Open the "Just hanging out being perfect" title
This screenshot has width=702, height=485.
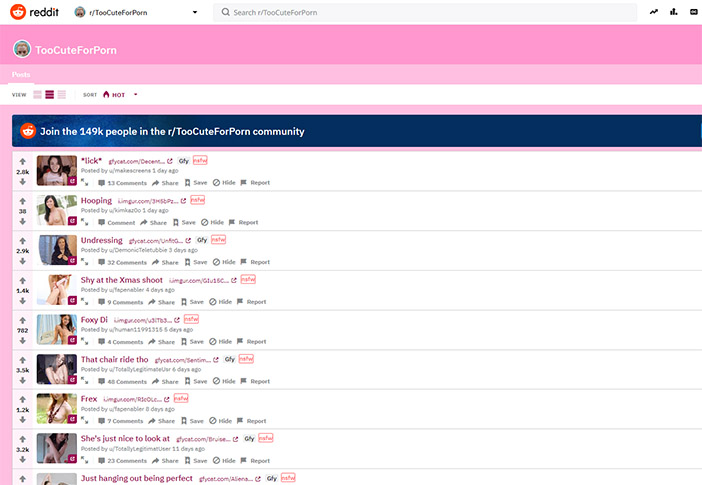137,478
